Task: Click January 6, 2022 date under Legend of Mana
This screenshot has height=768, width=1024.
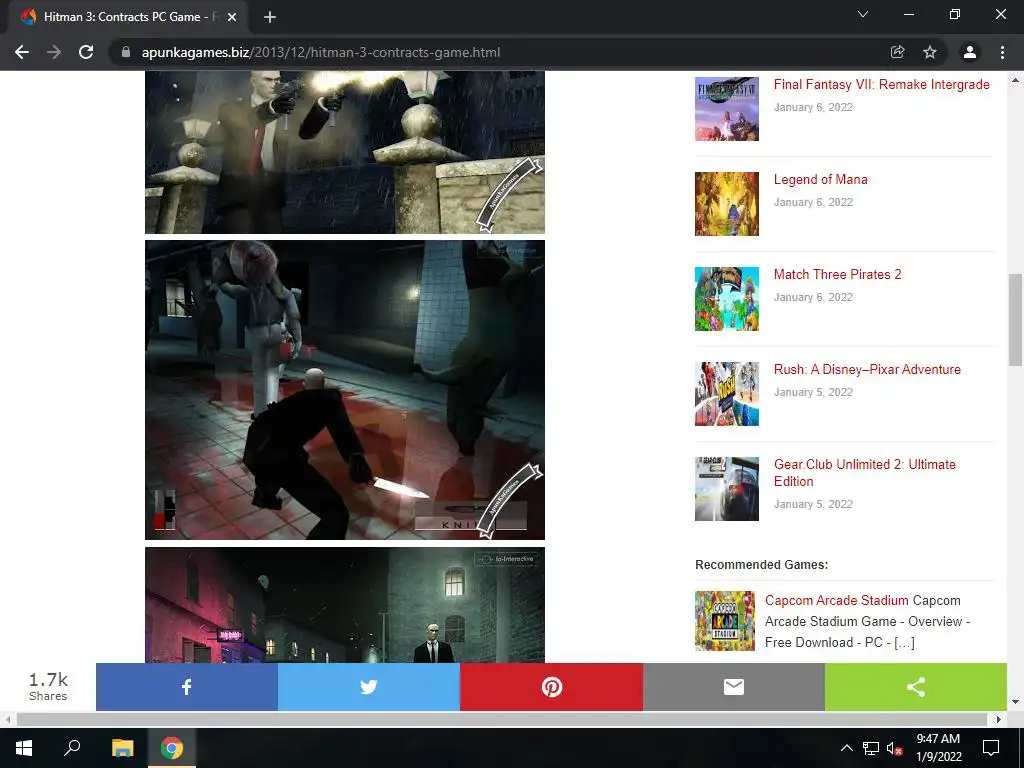Action: [x=813, y=202]
